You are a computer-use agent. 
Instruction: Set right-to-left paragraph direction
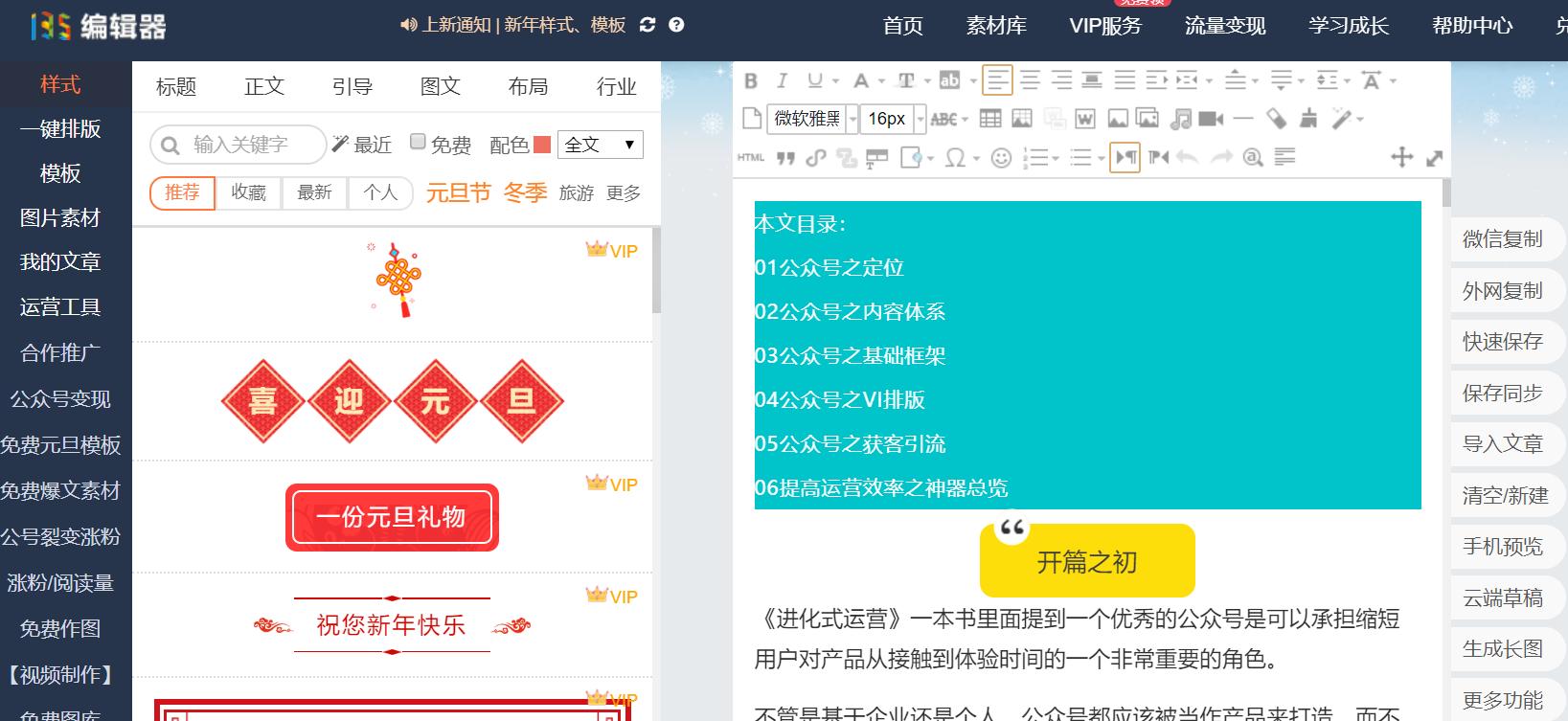[1158, 157]
